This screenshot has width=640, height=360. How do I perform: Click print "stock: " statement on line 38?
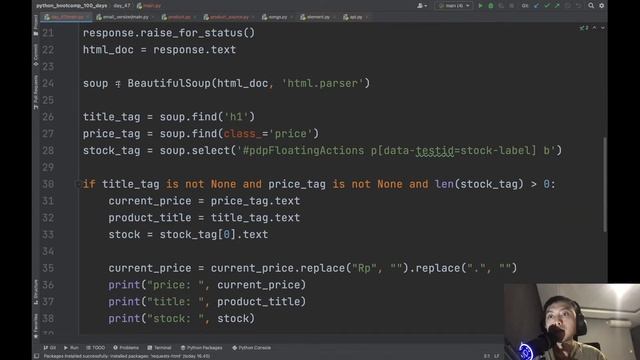181,318
